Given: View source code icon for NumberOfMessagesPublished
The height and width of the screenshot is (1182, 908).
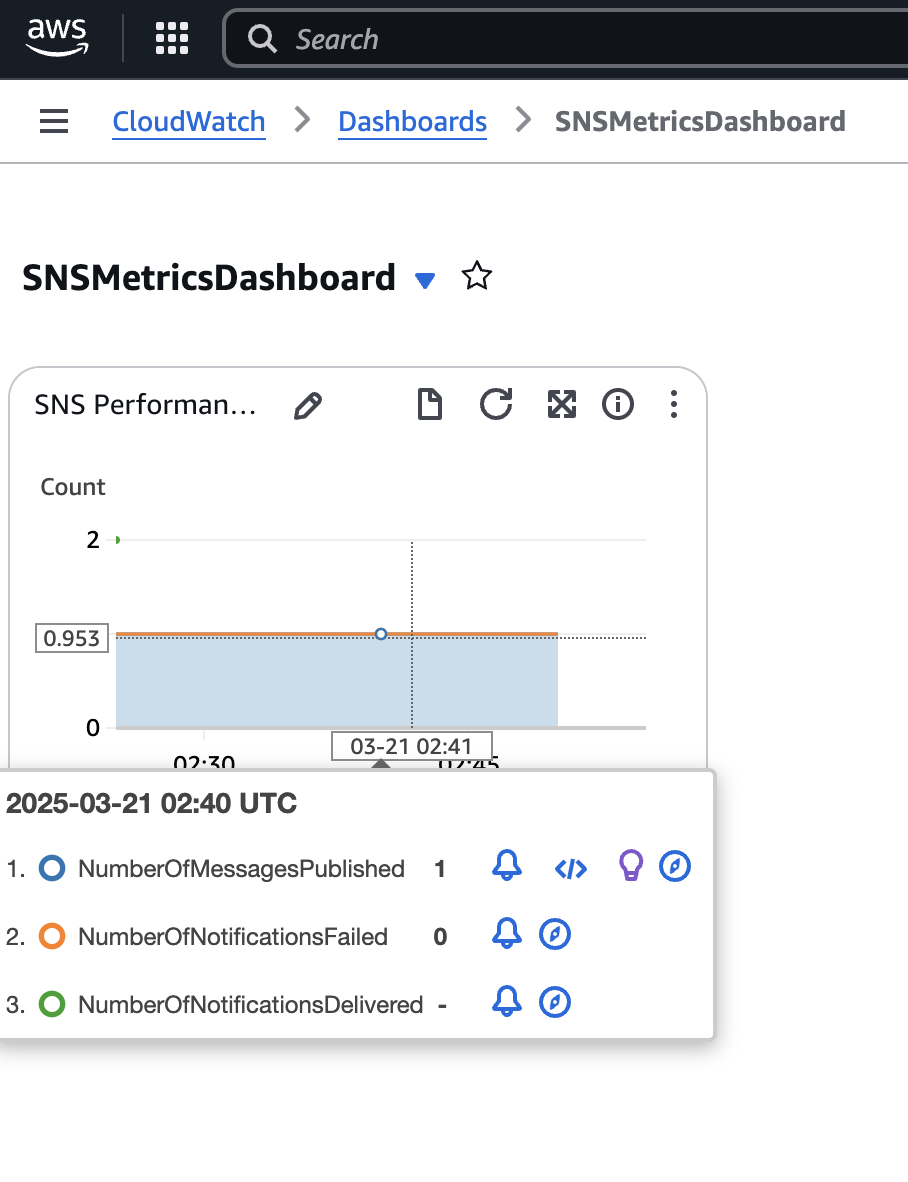Looking at the screenshot, I should [x=570, y=869].
